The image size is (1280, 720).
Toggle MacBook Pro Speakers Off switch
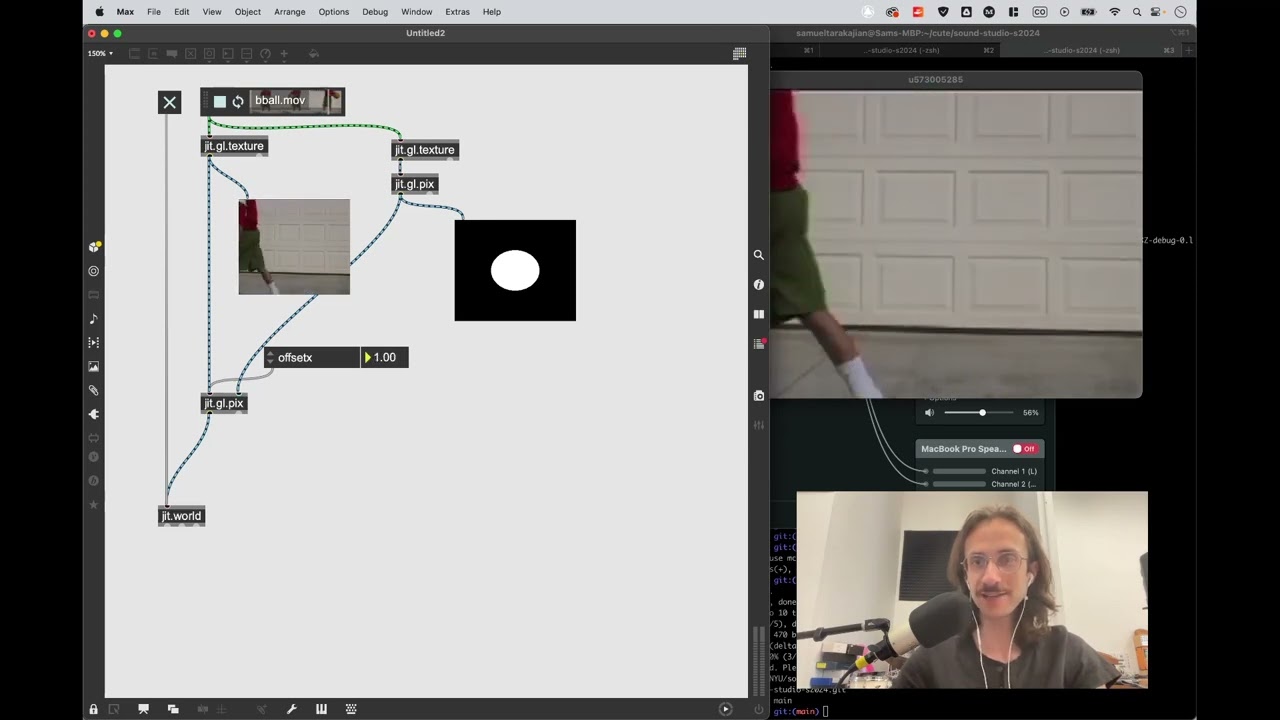pyautogui.click(x=1024, y=449)
